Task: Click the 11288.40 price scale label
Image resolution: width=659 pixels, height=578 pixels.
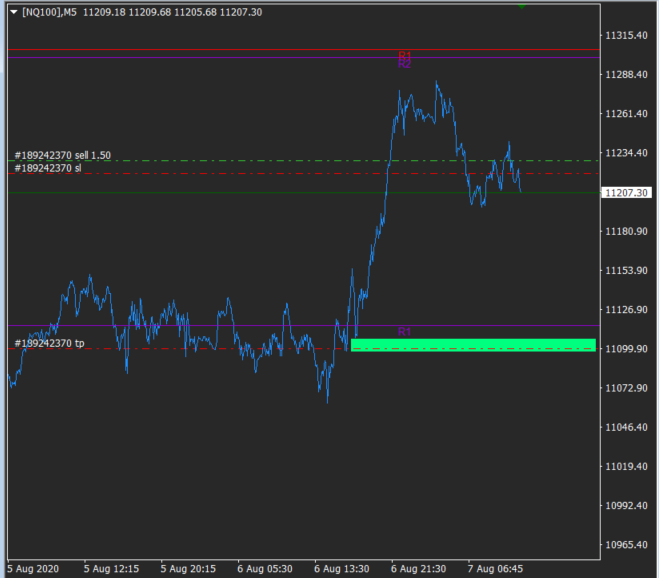Action: 626,74
